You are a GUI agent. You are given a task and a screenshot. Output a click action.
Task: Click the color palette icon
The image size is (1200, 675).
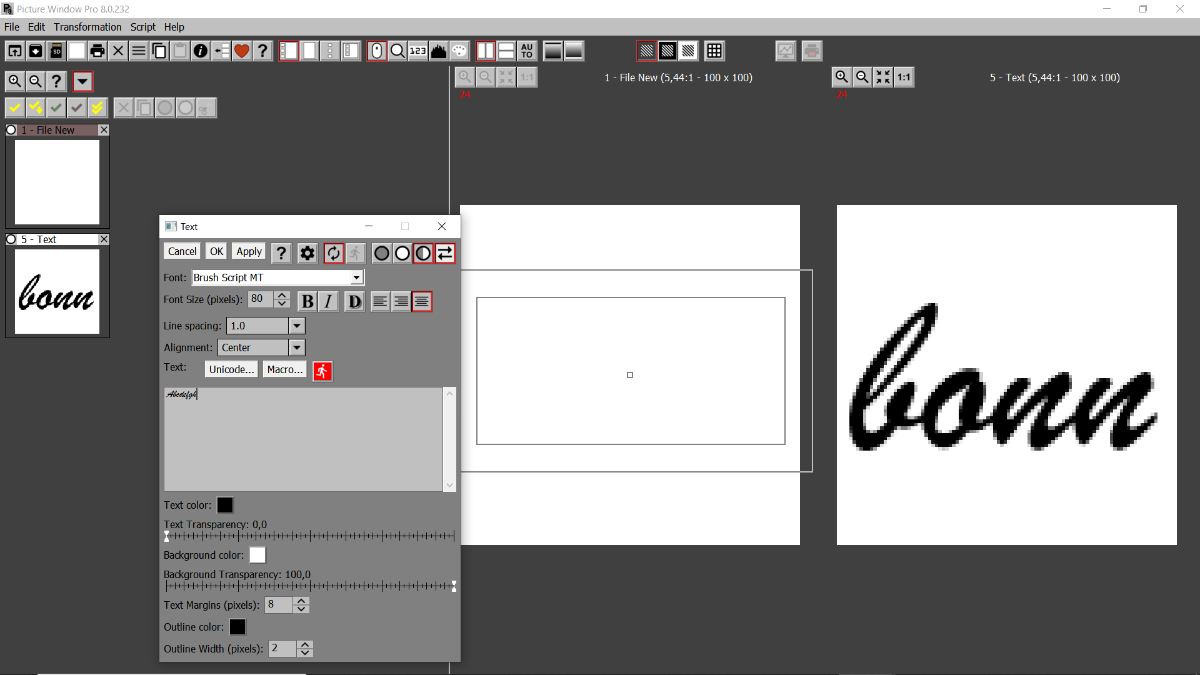[459, 51]
